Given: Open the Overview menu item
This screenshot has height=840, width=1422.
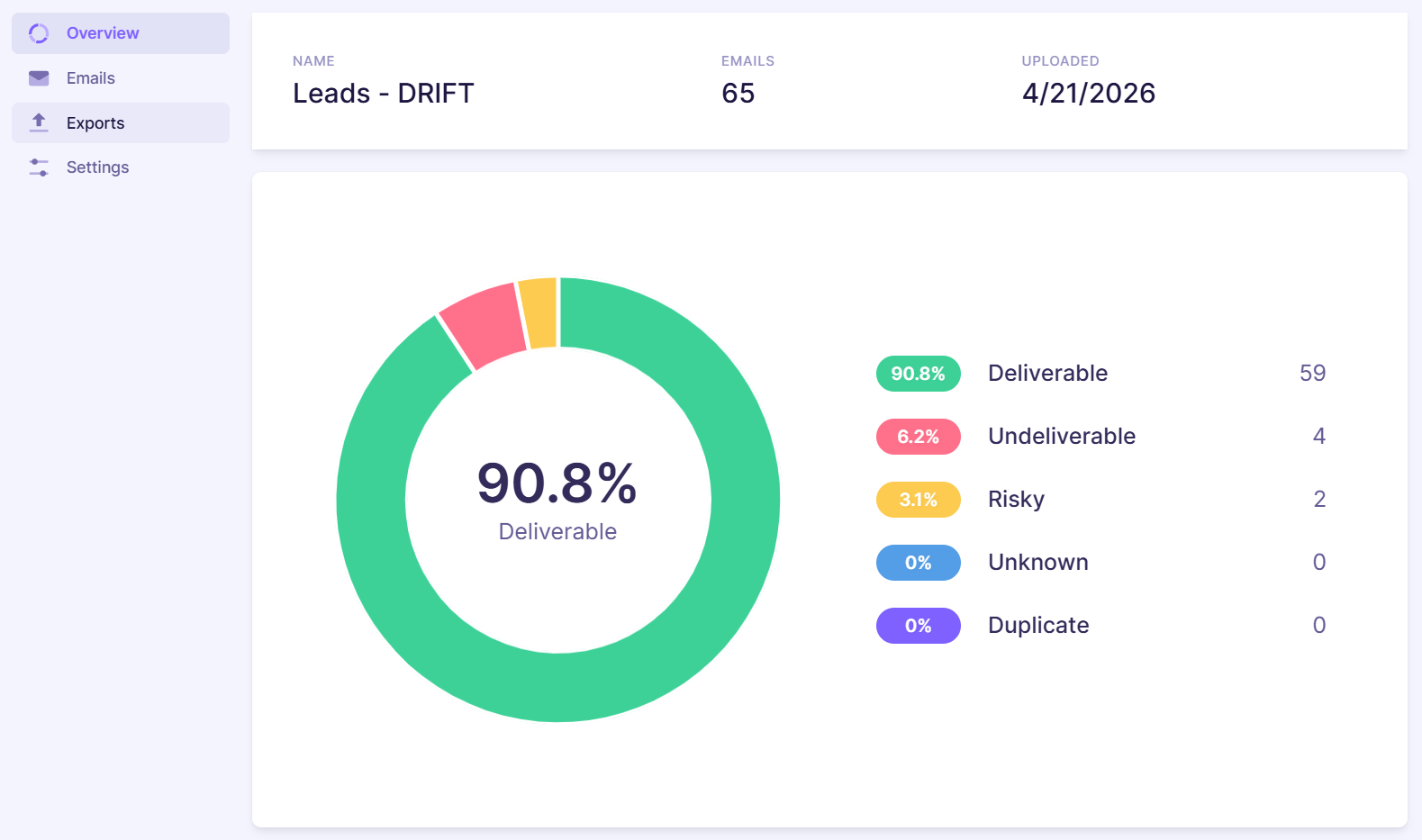Looking at the screenshot, I should [x=121, y=33].
